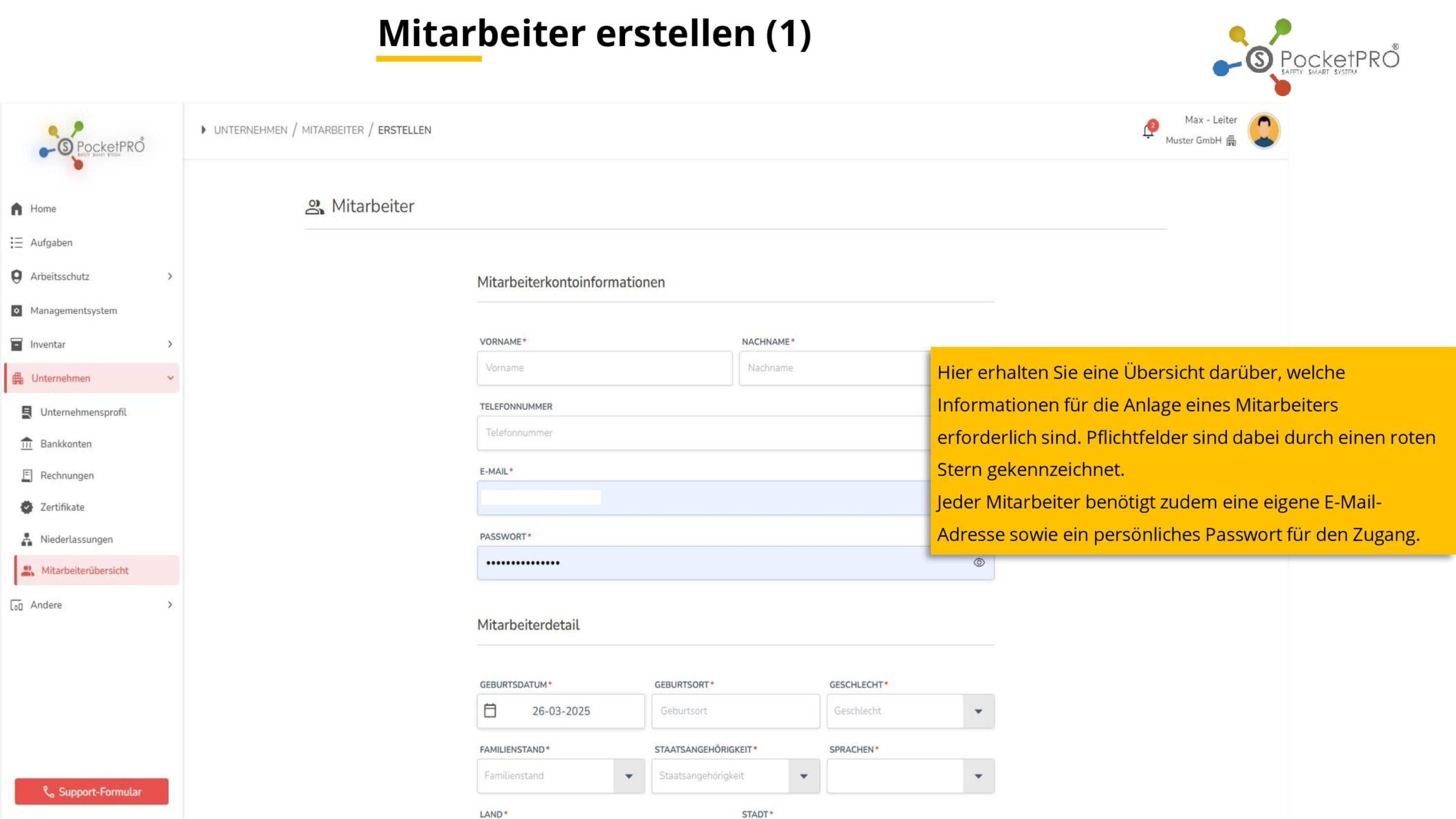Click the Unternehmensprofil icon

pos(26,412)
